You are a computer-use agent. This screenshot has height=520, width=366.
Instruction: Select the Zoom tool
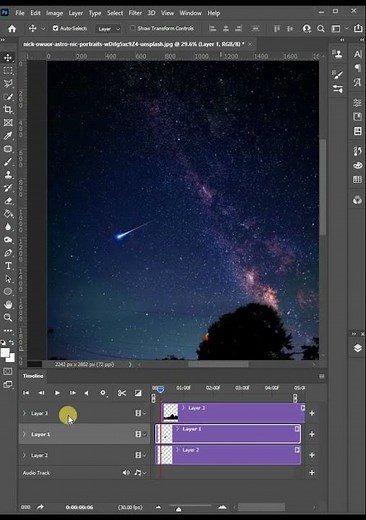[8, 317]
